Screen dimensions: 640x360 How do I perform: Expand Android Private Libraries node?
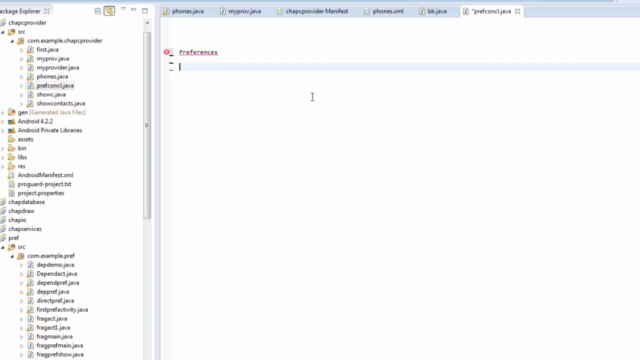pyautogui.click(x=3, y=131)
